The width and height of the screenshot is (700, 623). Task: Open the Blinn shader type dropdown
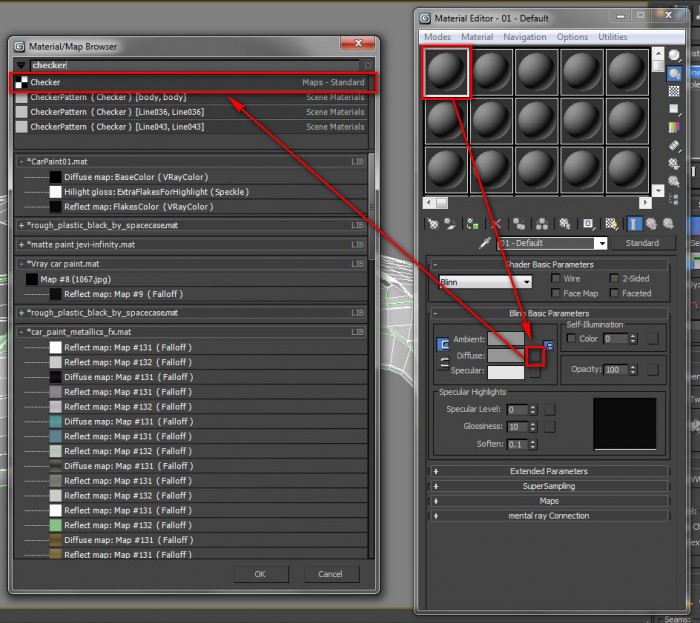(480, 283)
